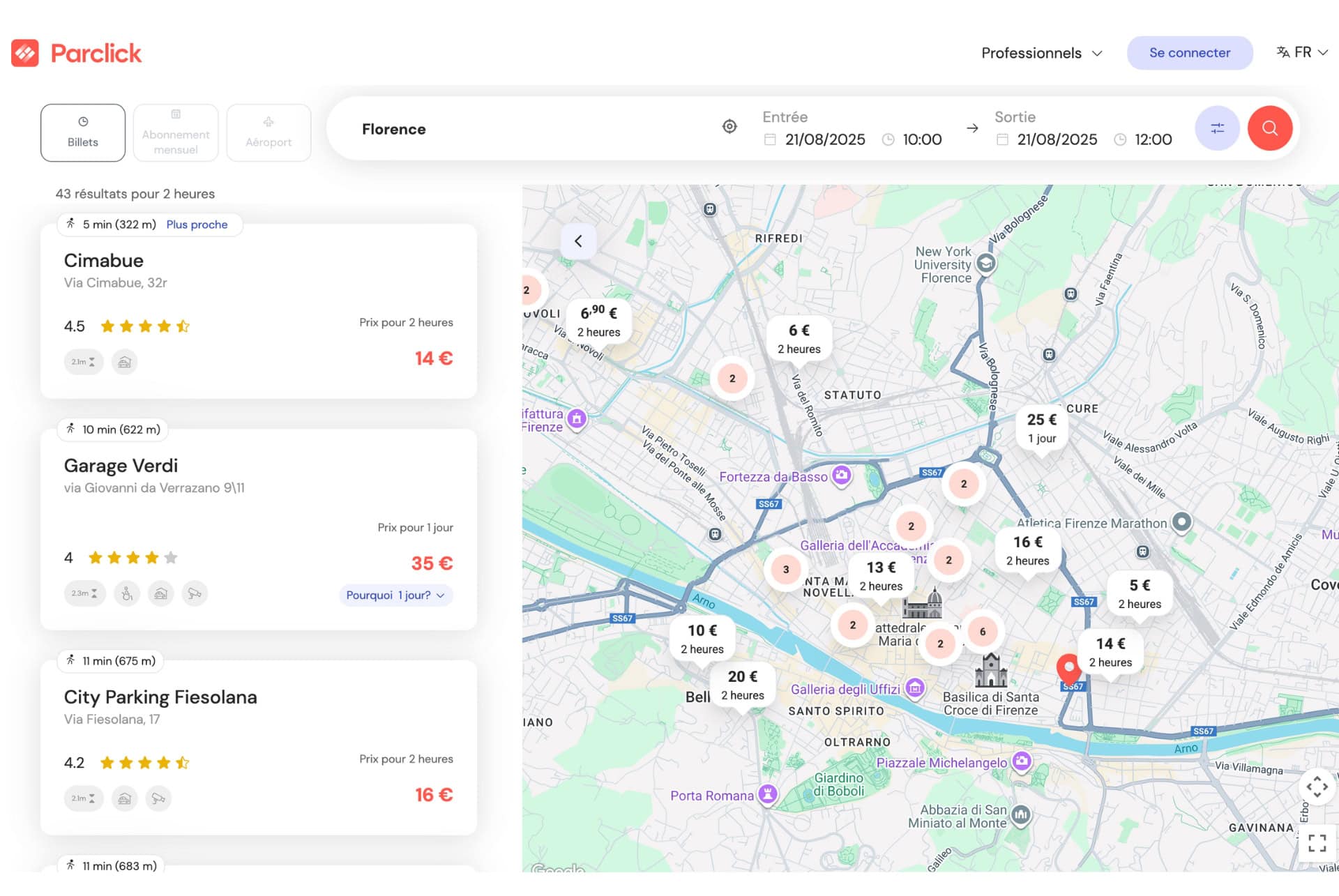
Task: Click the Se connecter button
Action: coord(1190,53)
